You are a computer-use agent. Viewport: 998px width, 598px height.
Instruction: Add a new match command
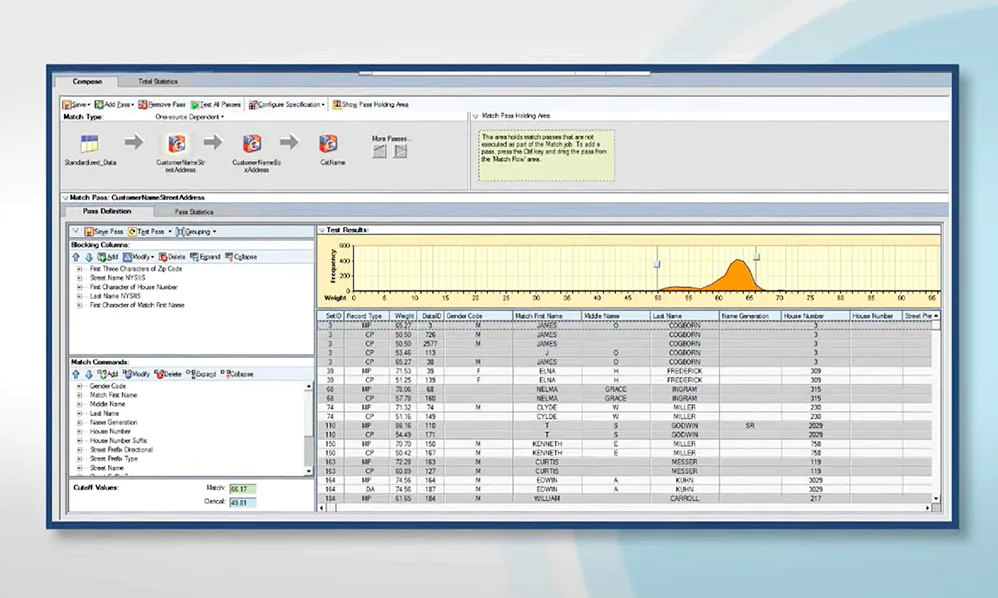(x=107, y=373)
